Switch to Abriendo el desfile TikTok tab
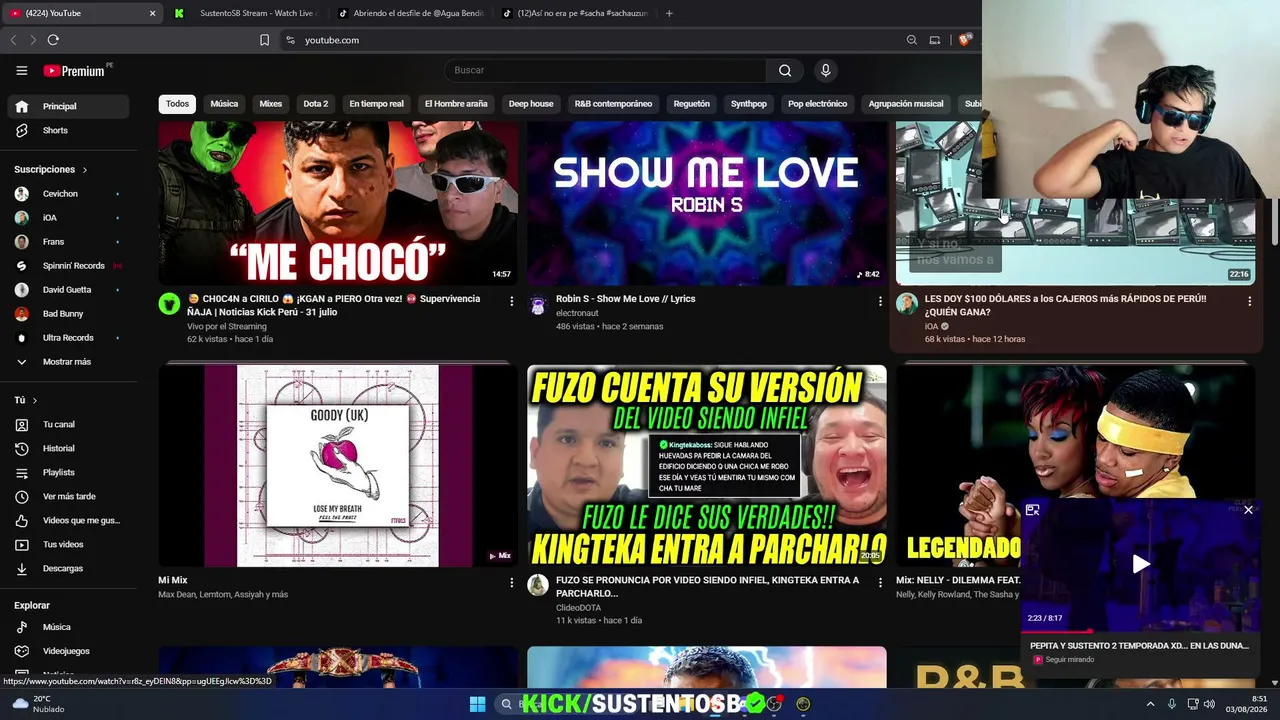The height and width of the screenshot is (720, 1280). coord(410,13)
